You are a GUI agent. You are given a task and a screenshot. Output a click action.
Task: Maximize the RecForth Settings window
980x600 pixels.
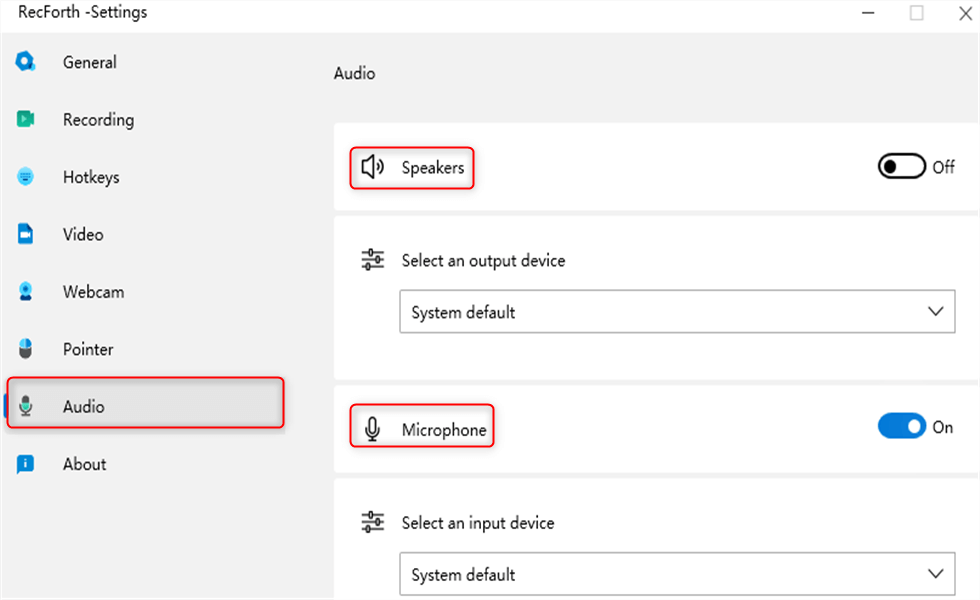[916, 12]
